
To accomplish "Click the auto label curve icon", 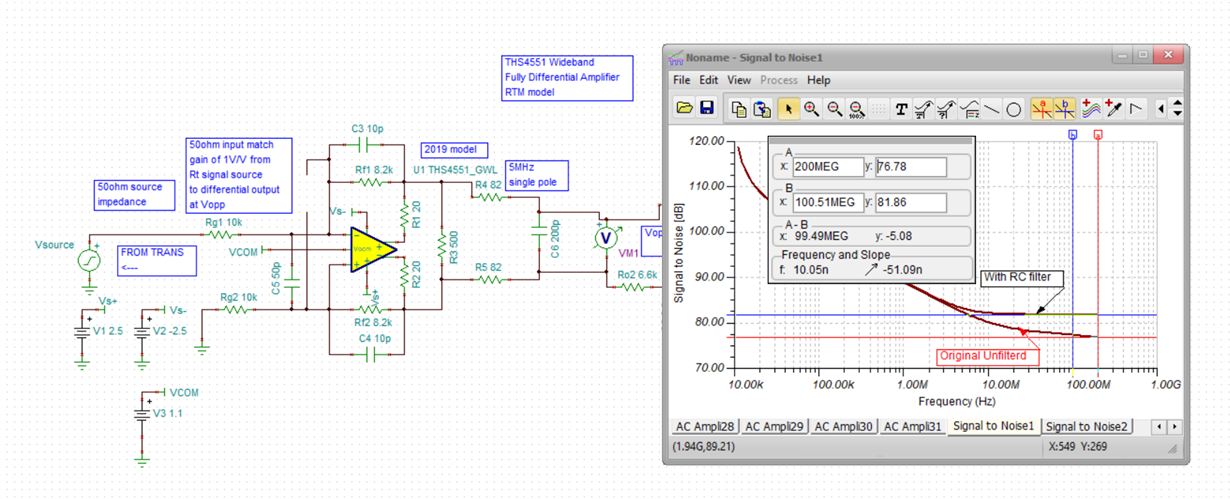I will [x=924, y=108].
